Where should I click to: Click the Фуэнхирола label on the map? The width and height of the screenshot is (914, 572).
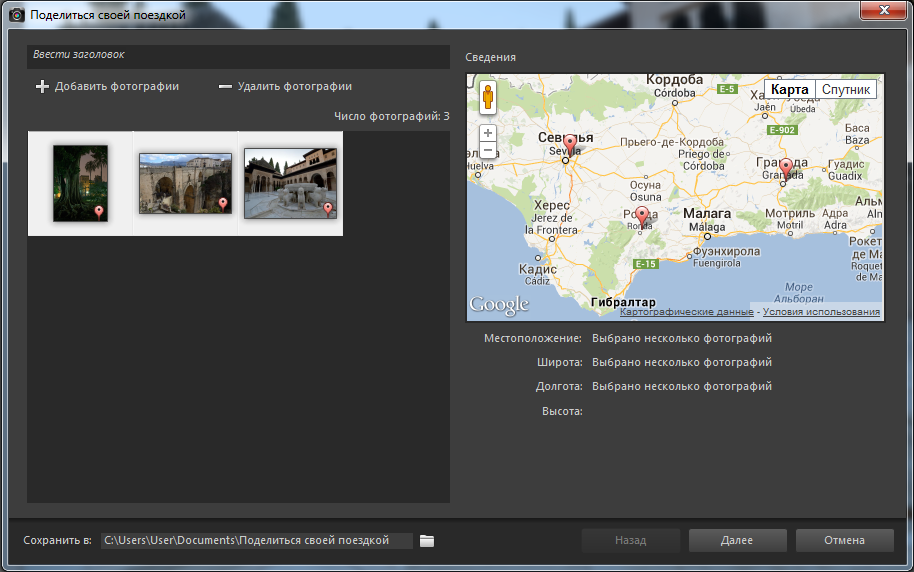click(726, 251)
